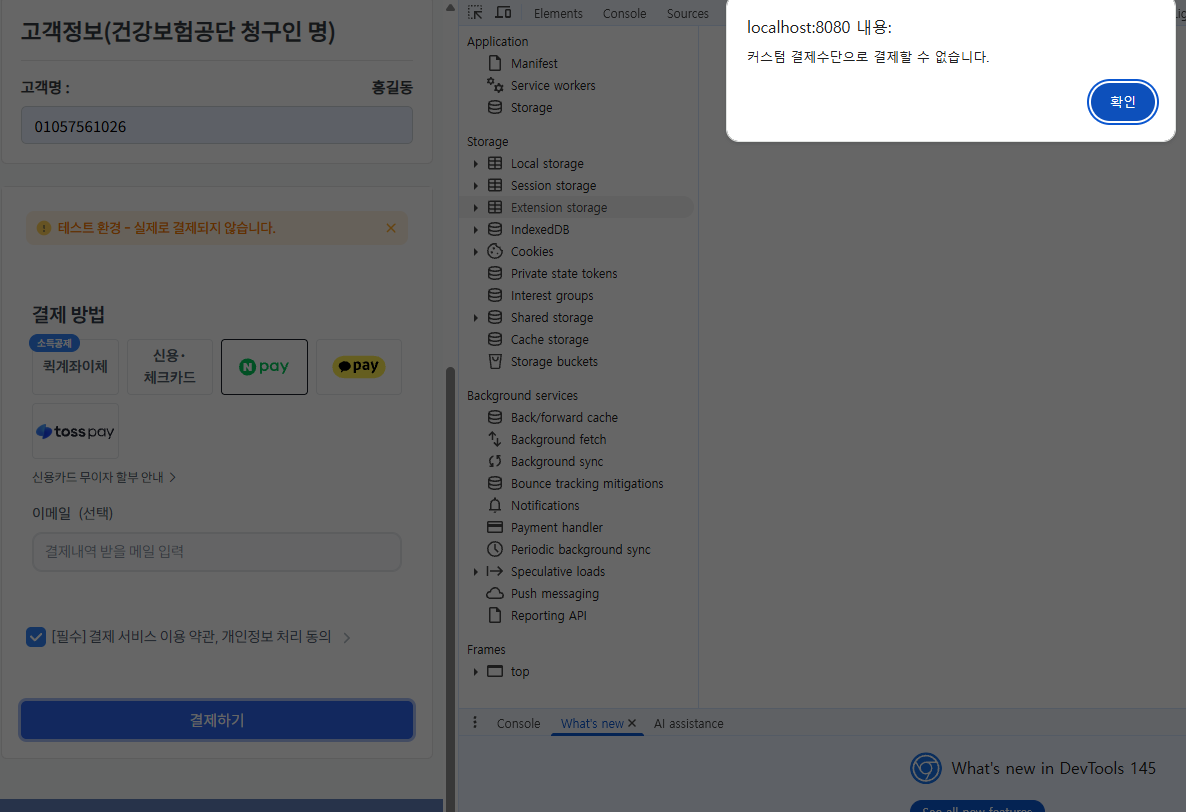Viewport: 1186px width, 812px height.
Task: Expand the top frame tree arrow
Action: click(x=476, y=671)
